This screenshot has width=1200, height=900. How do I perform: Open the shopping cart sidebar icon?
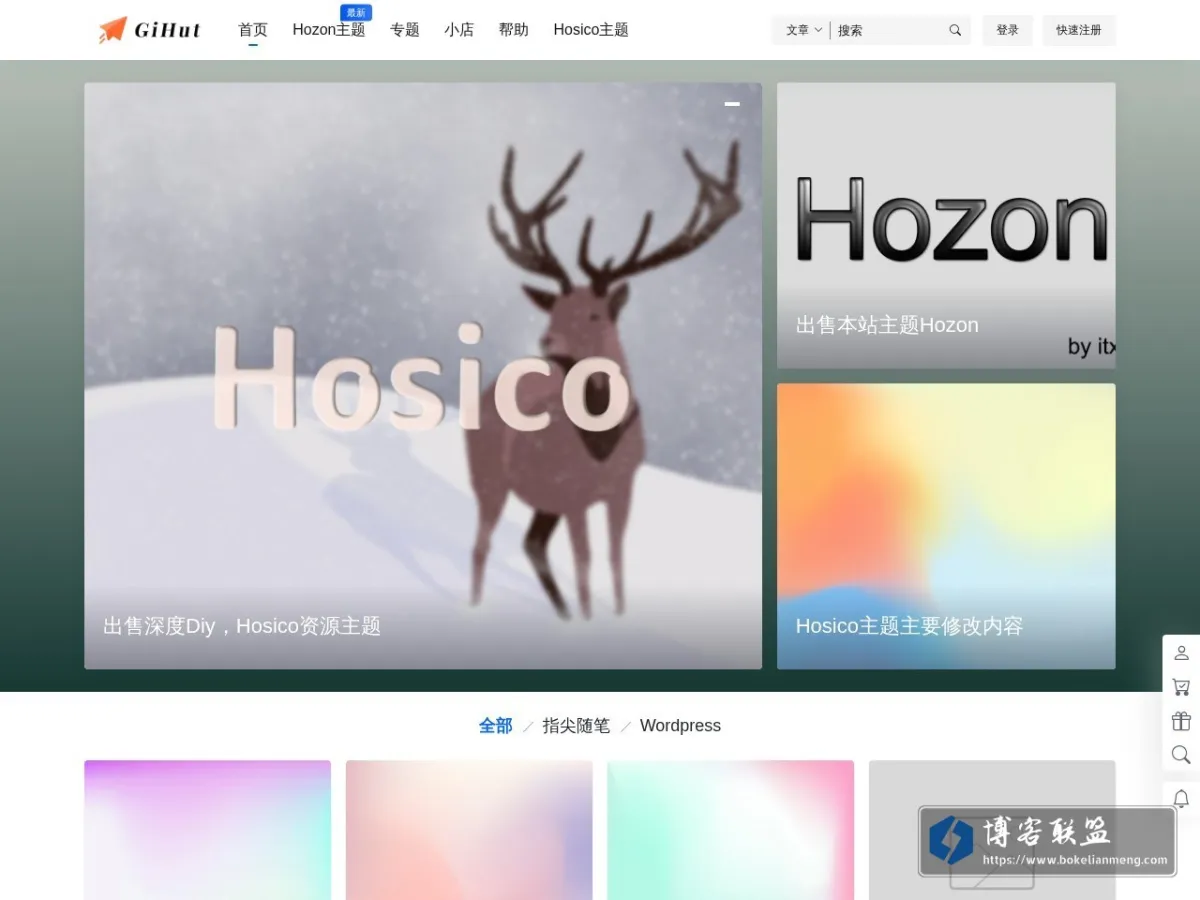point(1181,687)
